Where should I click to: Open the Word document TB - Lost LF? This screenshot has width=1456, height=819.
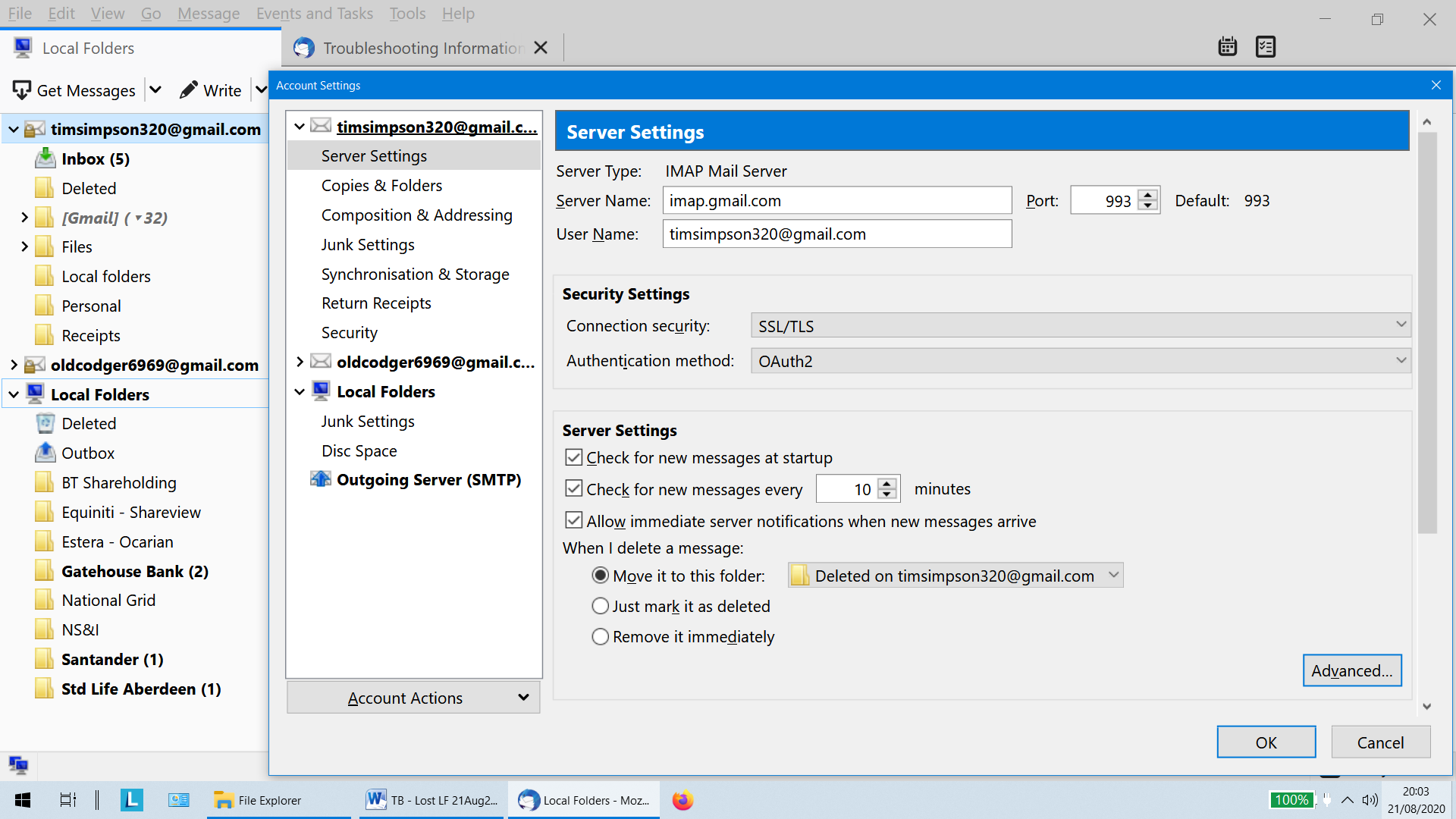(432, 800)
